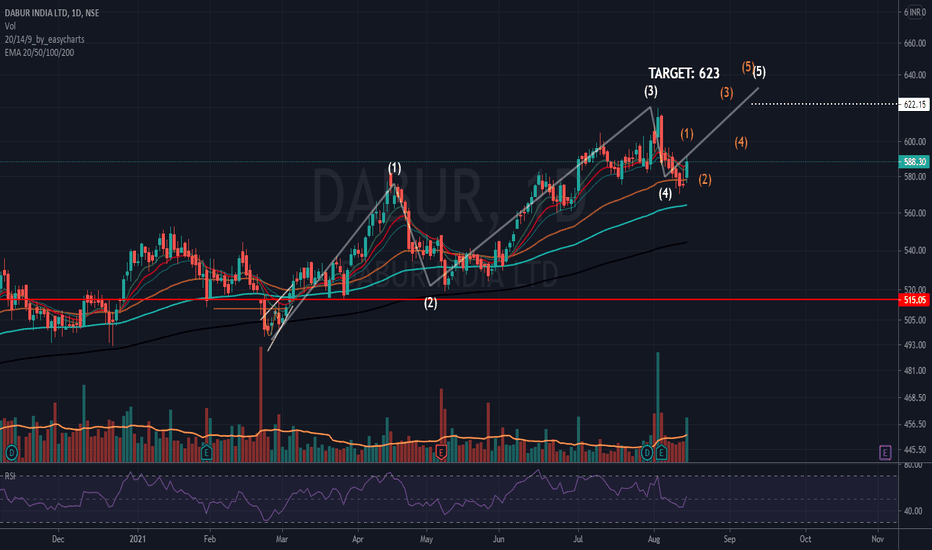Click the 640.00 price axis value
This screenshot has height=550, width=932.
[915, 75]
